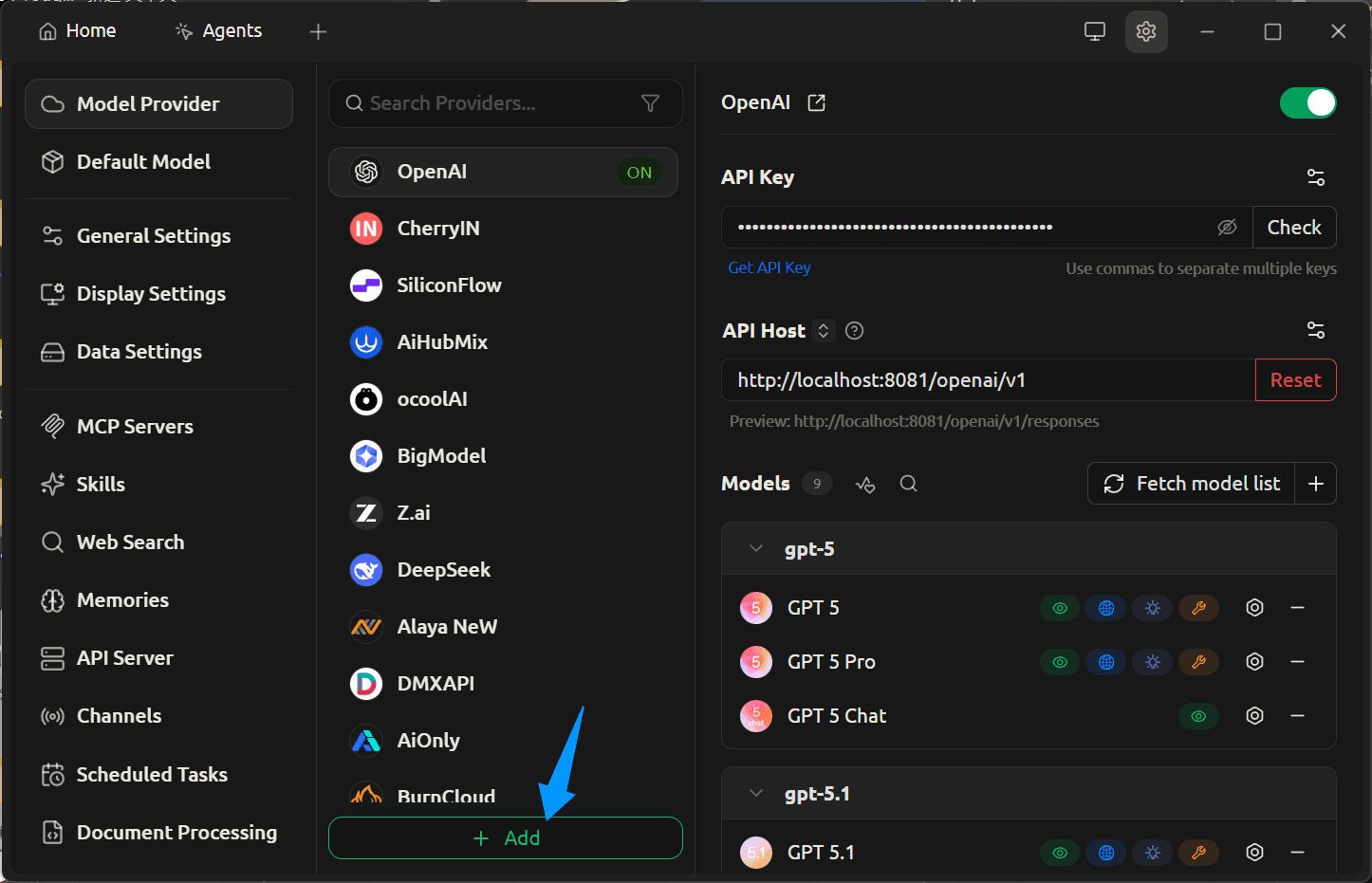
Task: Open settings for GPT 5.1 model
Action: (1254, 853)
